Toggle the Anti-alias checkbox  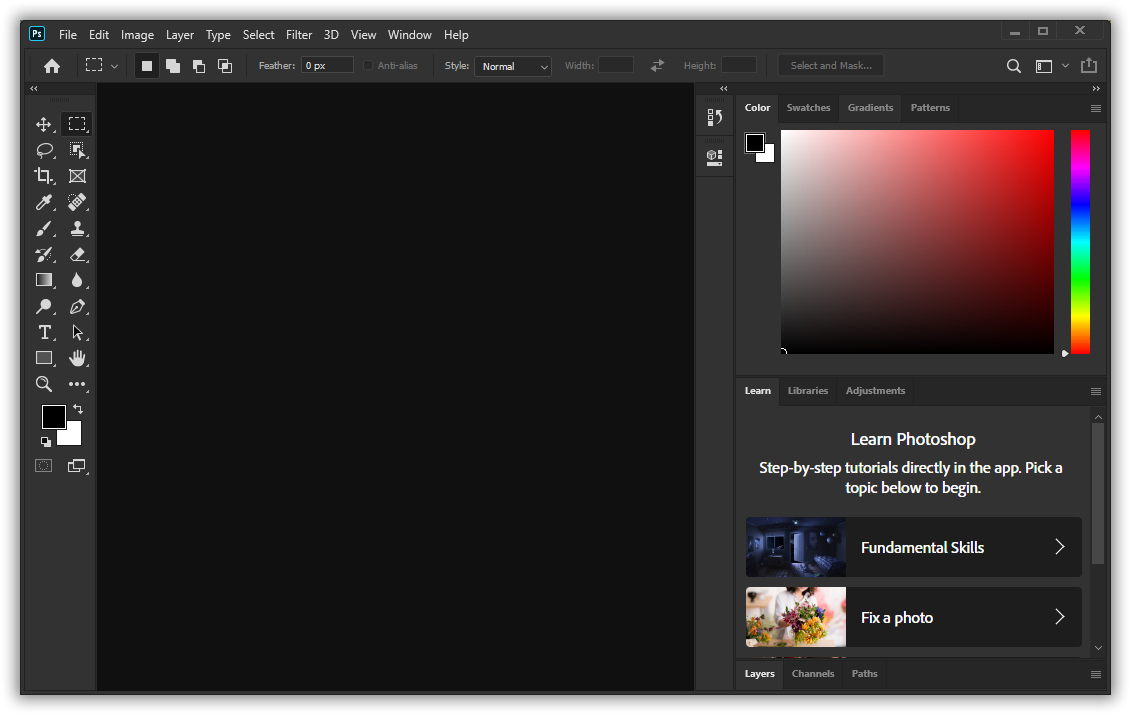(368, 66)
